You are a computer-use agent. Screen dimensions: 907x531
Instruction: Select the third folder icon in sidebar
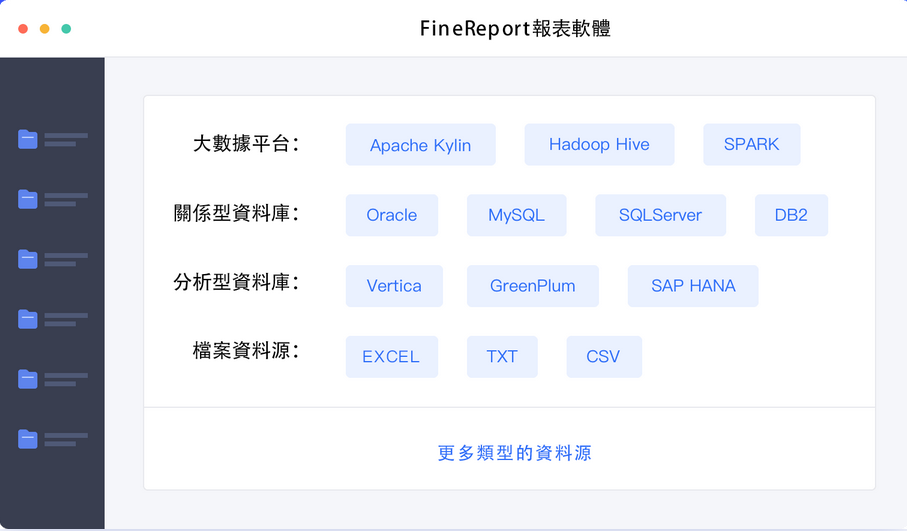point(27,259)
